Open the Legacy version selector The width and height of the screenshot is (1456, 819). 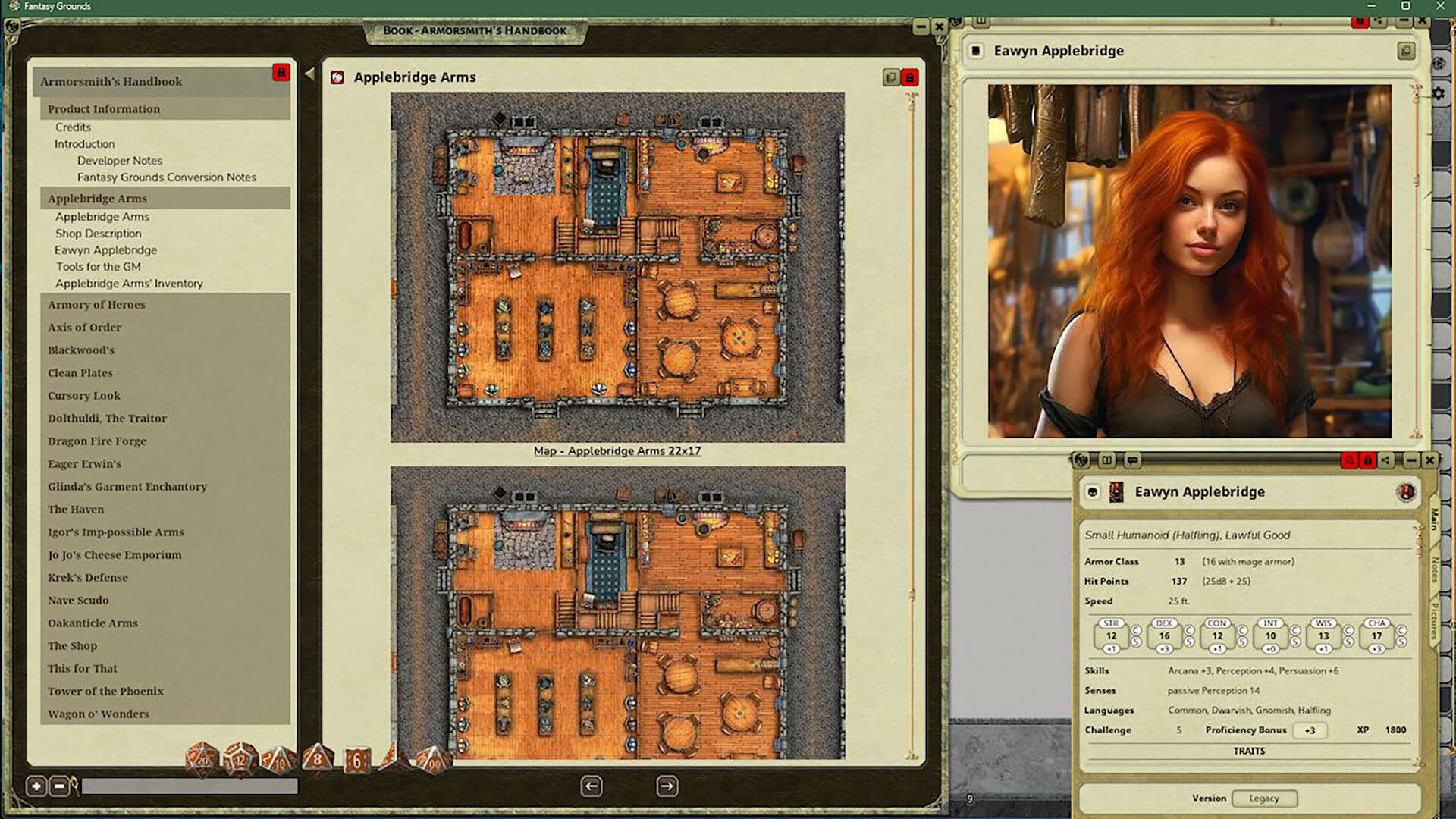click(x=1264, y=798)
